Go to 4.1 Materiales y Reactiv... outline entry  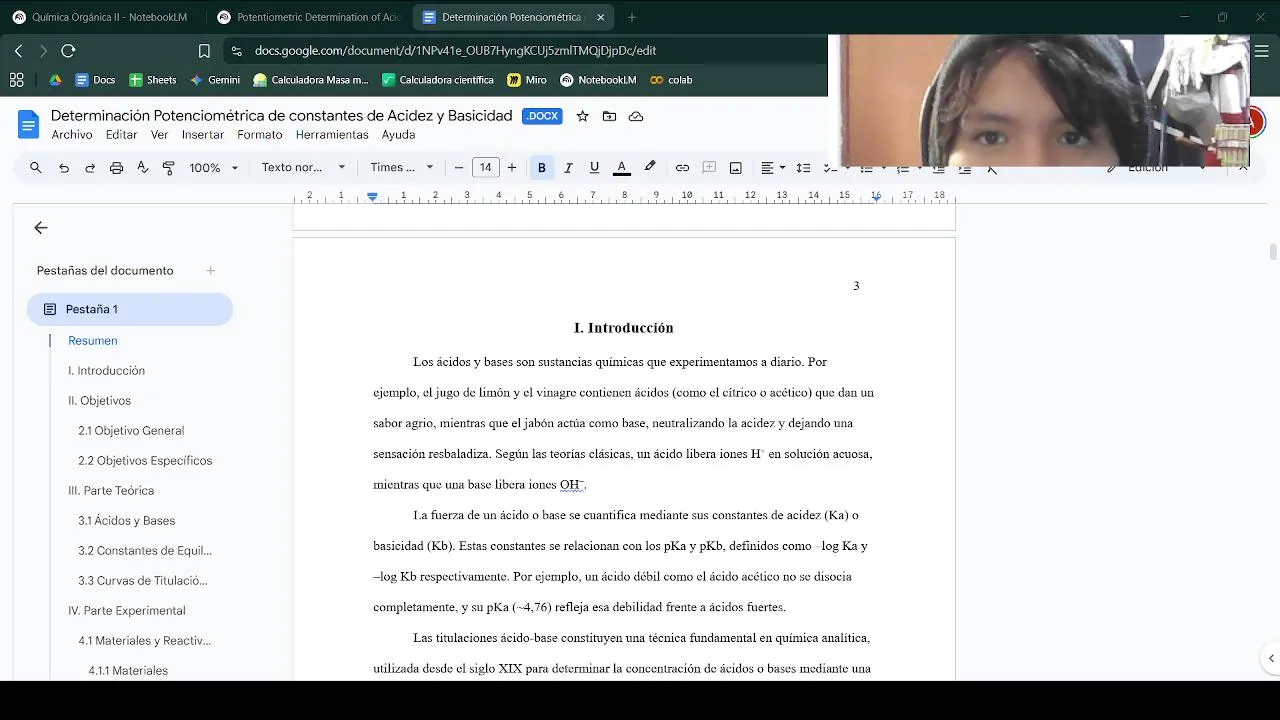pyautogui.click(x=145, y=641)
